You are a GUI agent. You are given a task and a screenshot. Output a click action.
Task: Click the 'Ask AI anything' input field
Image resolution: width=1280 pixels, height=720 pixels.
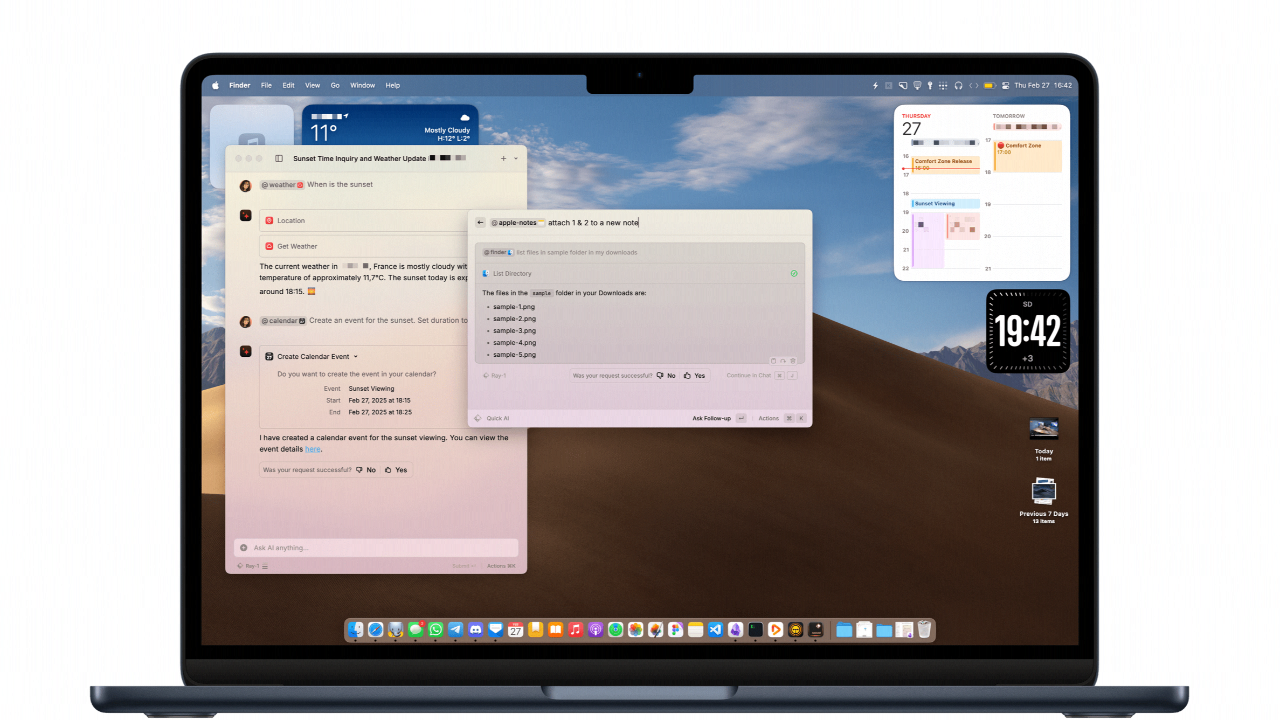click(380, 548)
